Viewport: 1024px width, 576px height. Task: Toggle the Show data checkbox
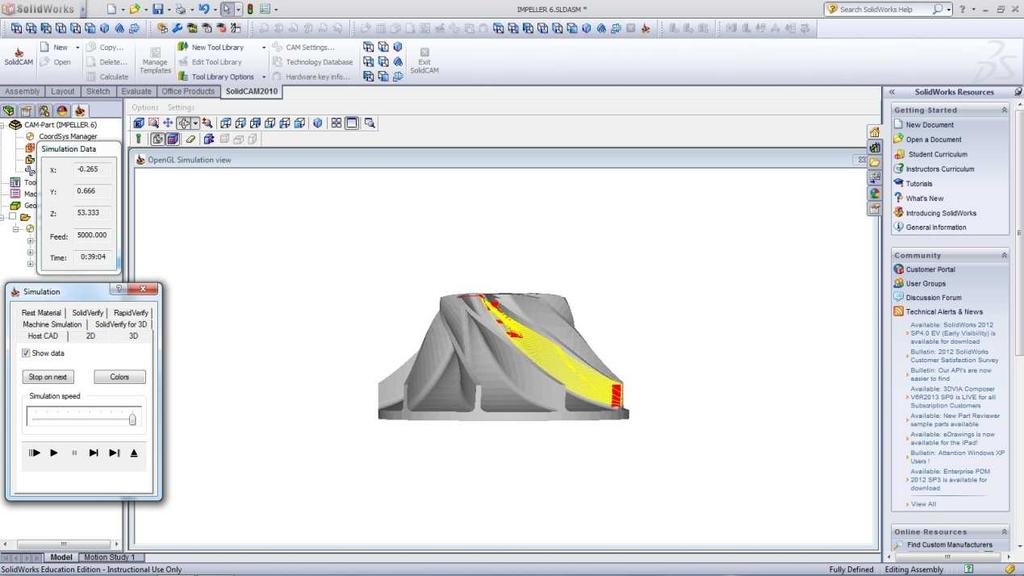(26, 353)
